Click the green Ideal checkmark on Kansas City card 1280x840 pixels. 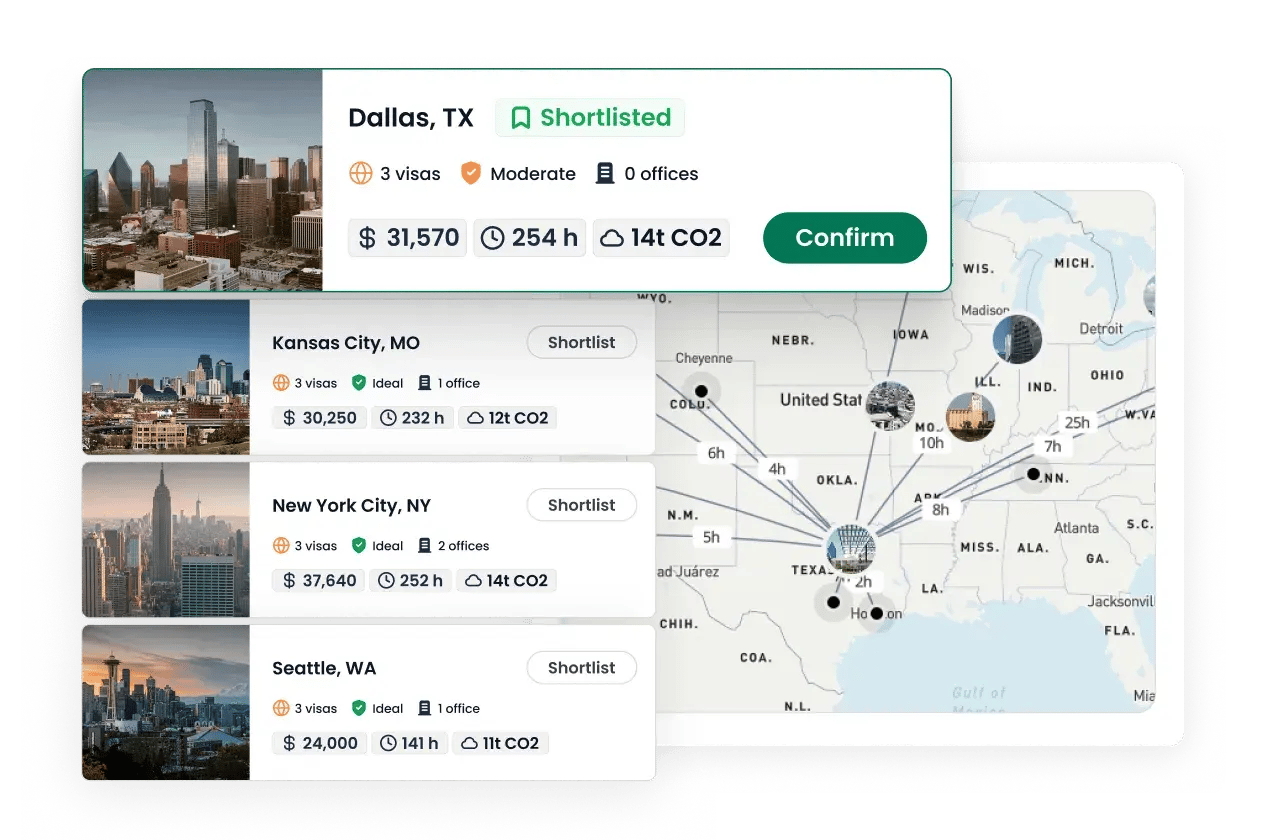coord(360,383)
